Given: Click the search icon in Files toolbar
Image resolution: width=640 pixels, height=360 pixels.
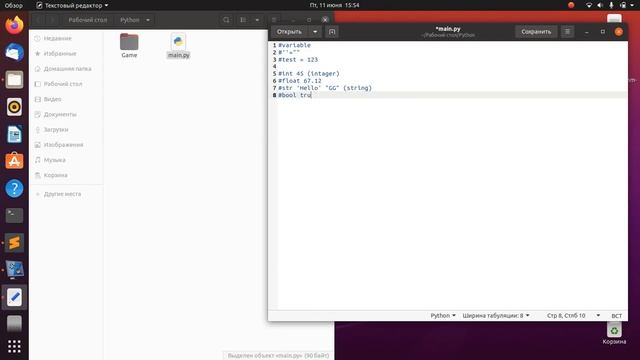Looking at the screenshot, I should (226, 20).
